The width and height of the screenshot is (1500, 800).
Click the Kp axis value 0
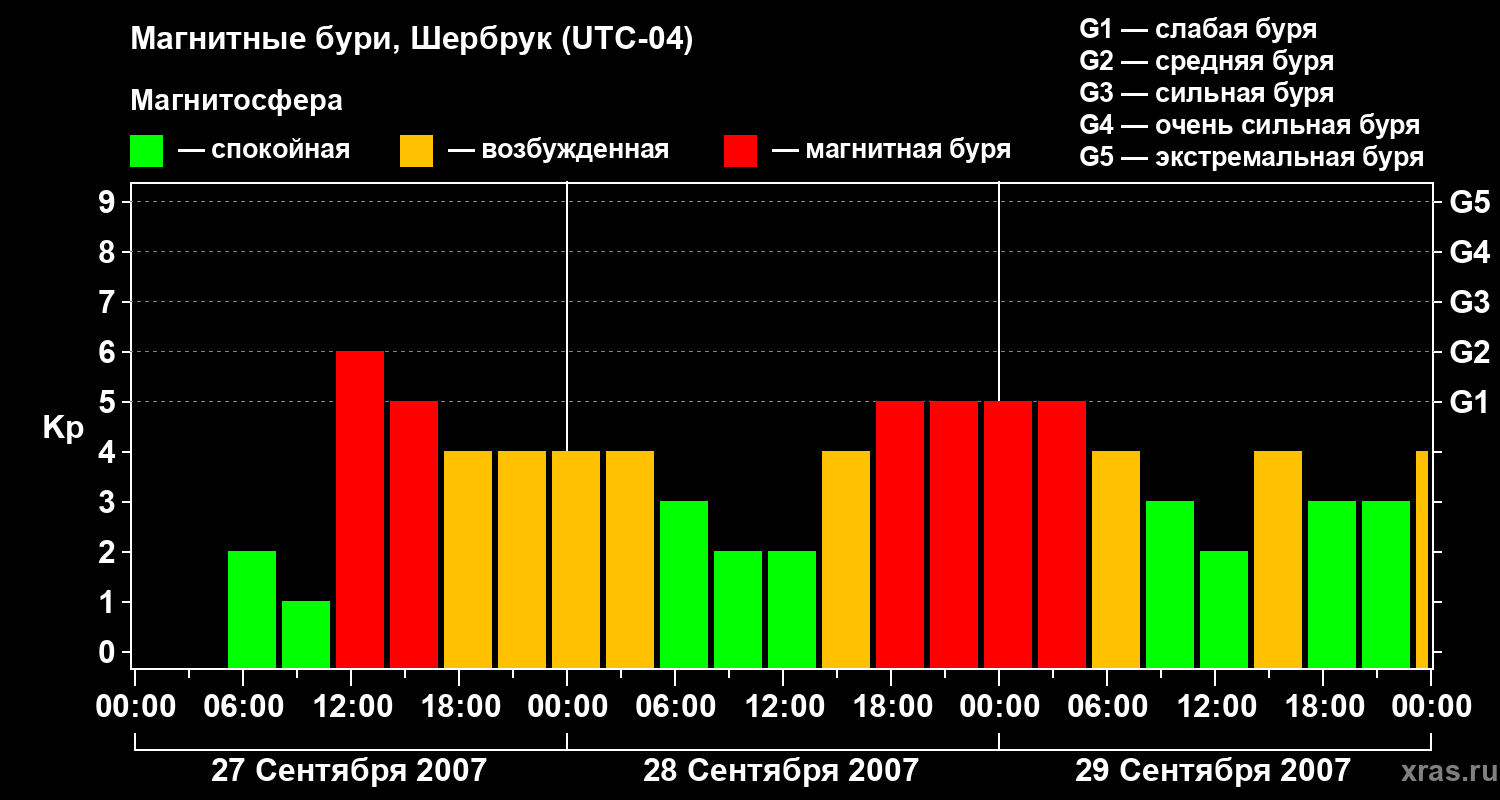(x=109, y=652)
